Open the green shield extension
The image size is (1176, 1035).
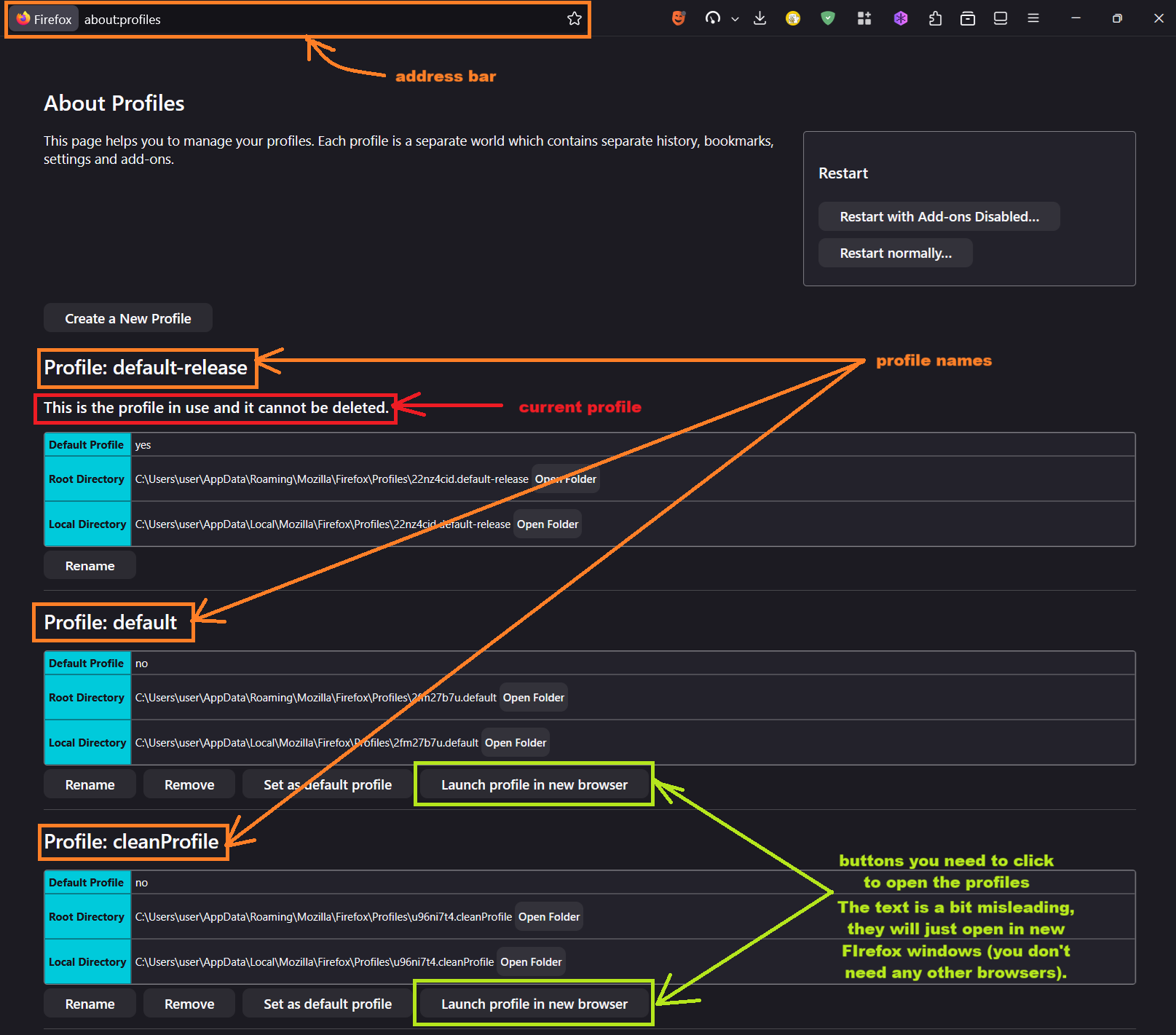pos(827,18)
